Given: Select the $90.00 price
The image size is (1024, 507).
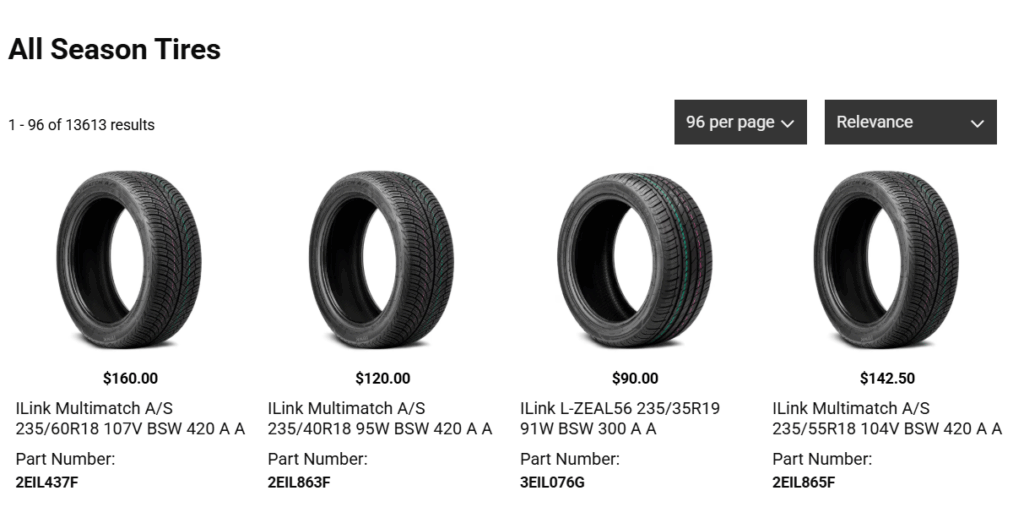Looking at the screenshot, I should [x=635, y=379].
